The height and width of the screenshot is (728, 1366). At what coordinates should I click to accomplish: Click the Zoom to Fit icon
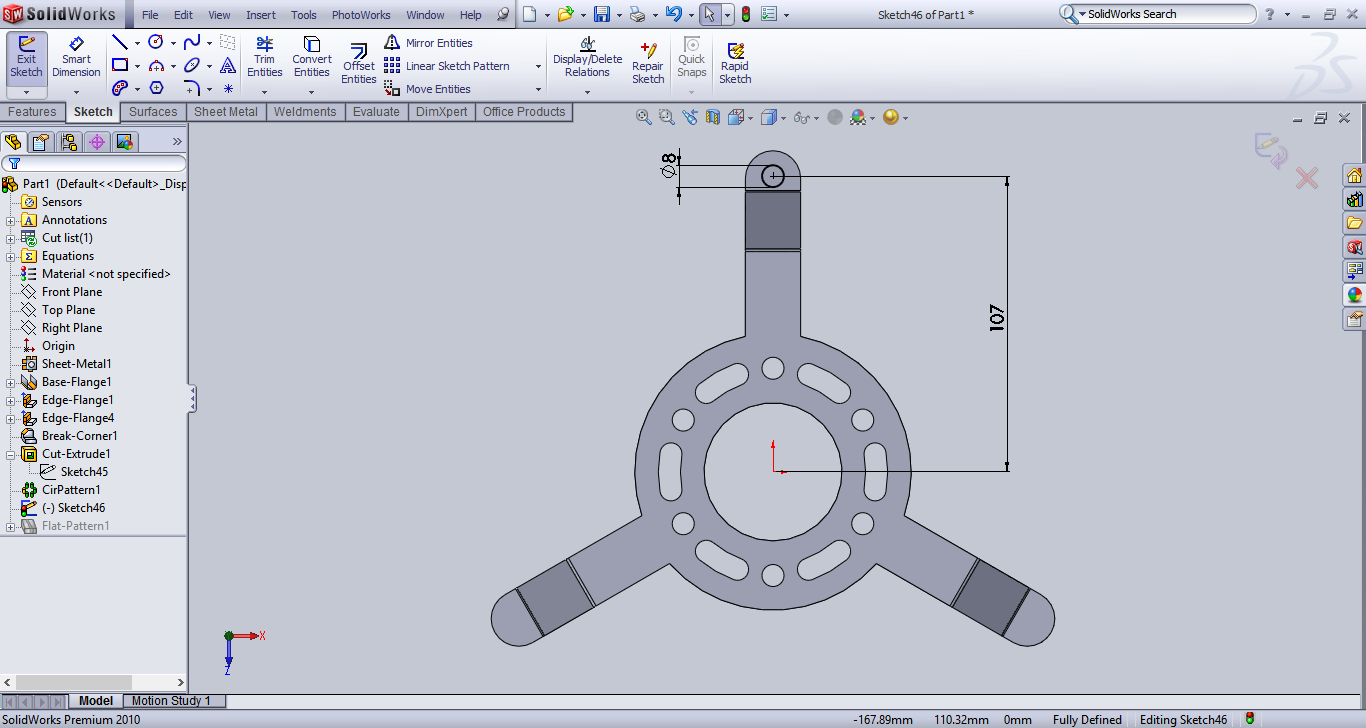(x=643, y=117)
